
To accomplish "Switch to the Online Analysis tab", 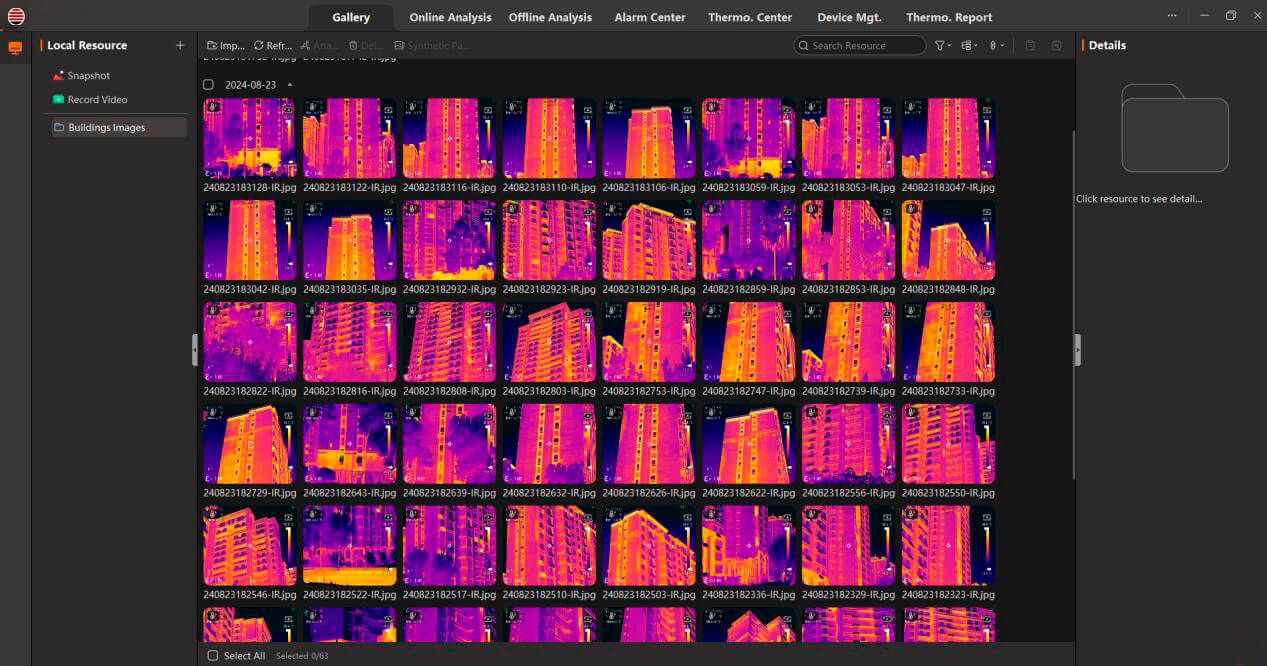I will tap(450, 17).
